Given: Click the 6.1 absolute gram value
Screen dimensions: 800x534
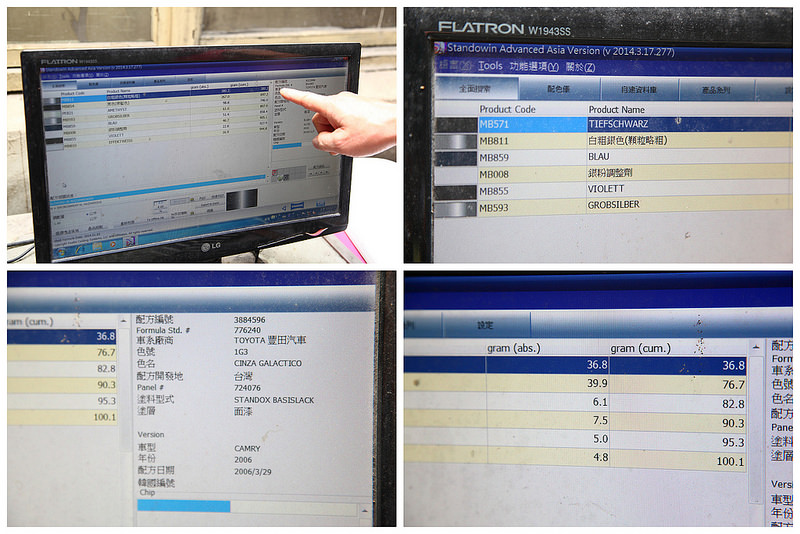Looking at the screenshot, I should point(600,402).
